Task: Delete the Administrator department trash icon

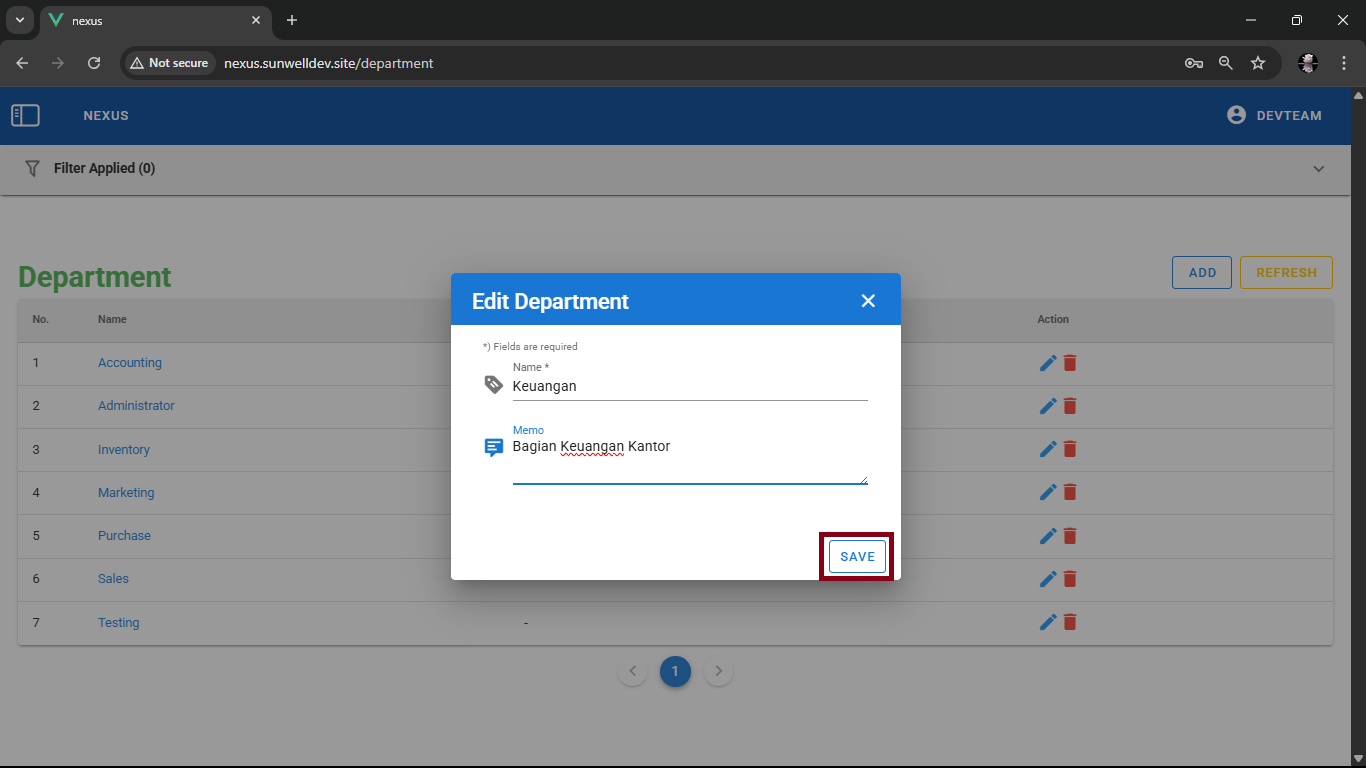Action: (1070, 406)
